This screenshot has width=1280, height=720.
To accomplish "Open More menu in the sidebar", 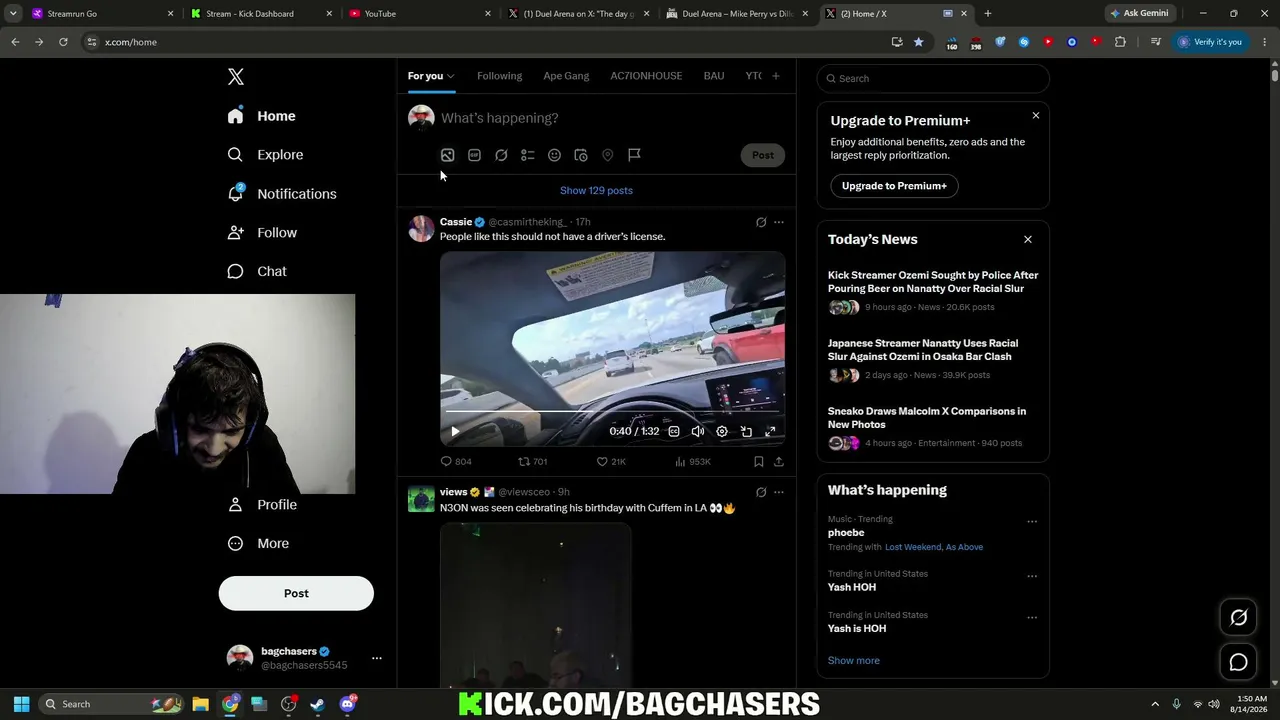I will pos(258,544).
